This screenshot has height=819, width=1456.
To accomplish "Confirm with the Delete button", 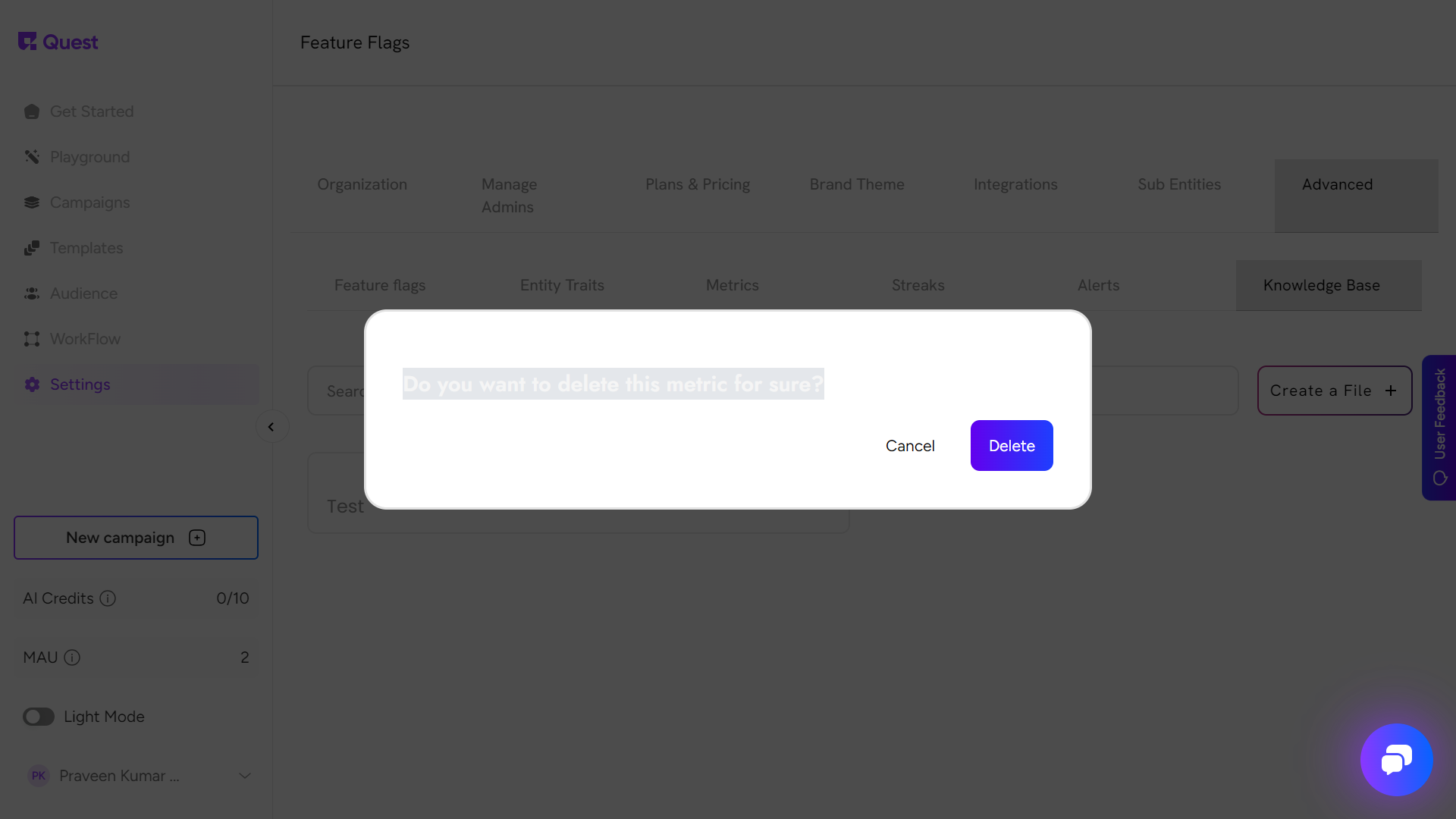I will click(x=1011, y=446).
